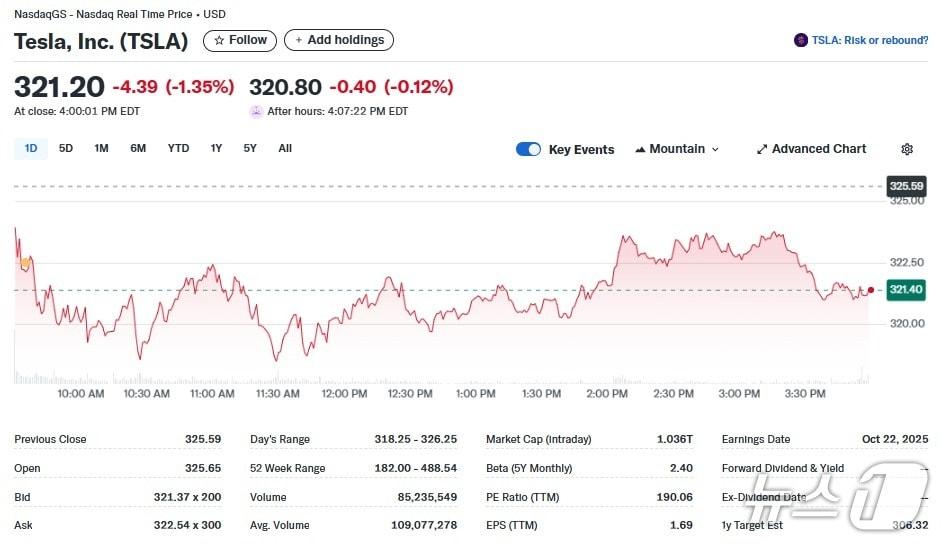
Task: Select the 1M chart range
Action: (x=101, y=148)
